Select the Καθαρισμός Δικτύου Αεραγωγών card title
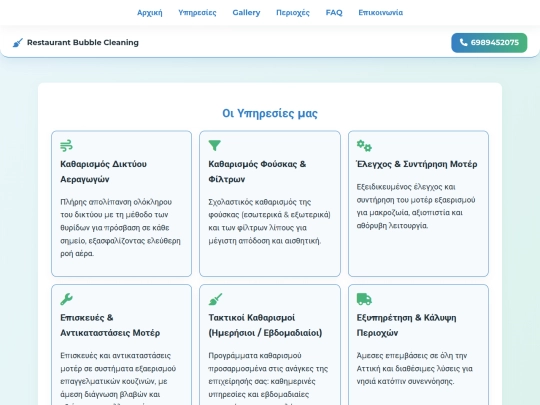Viewport: 540px width, 405px height. tap(103, 172)
